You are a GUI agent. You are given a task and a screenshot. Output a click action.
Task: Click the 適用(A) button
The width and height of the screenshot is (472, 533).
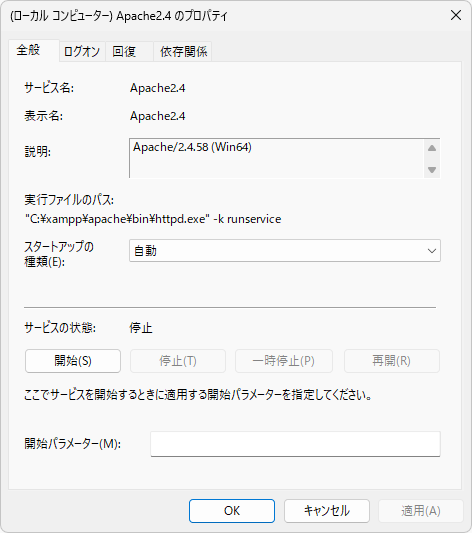[x=421, y=511]
